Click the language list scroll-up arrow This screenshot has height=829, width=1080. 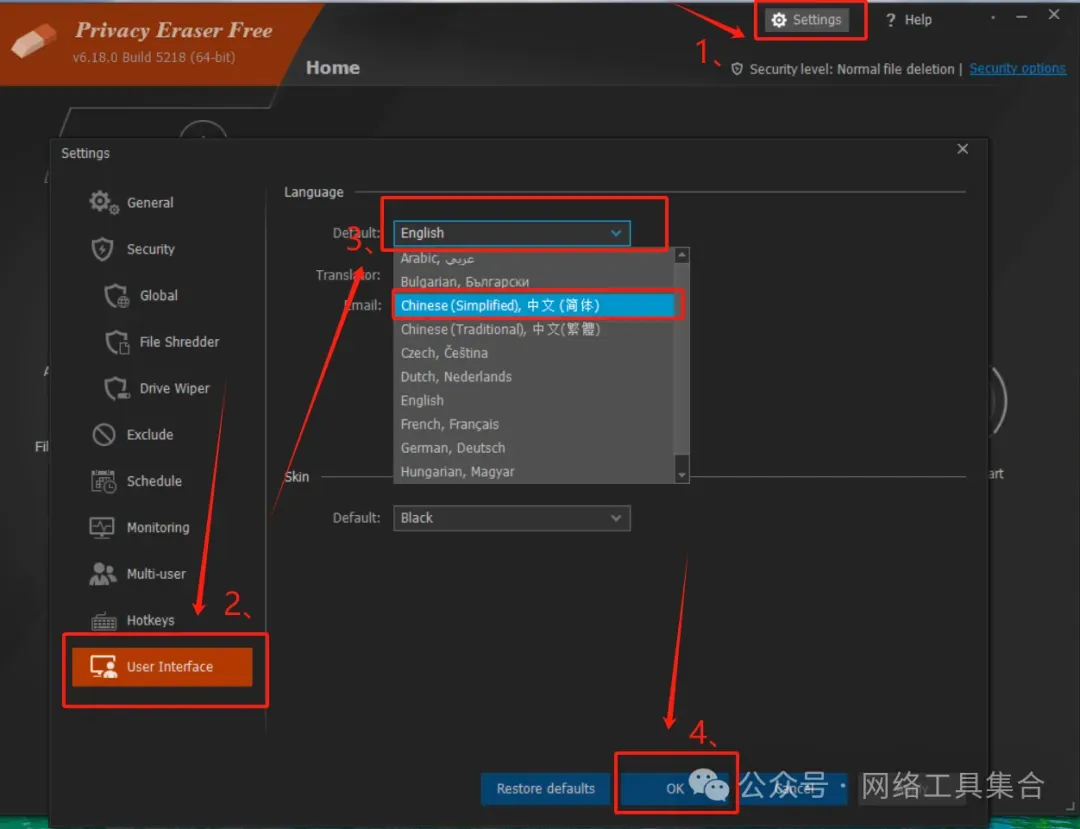click(682, 255)
